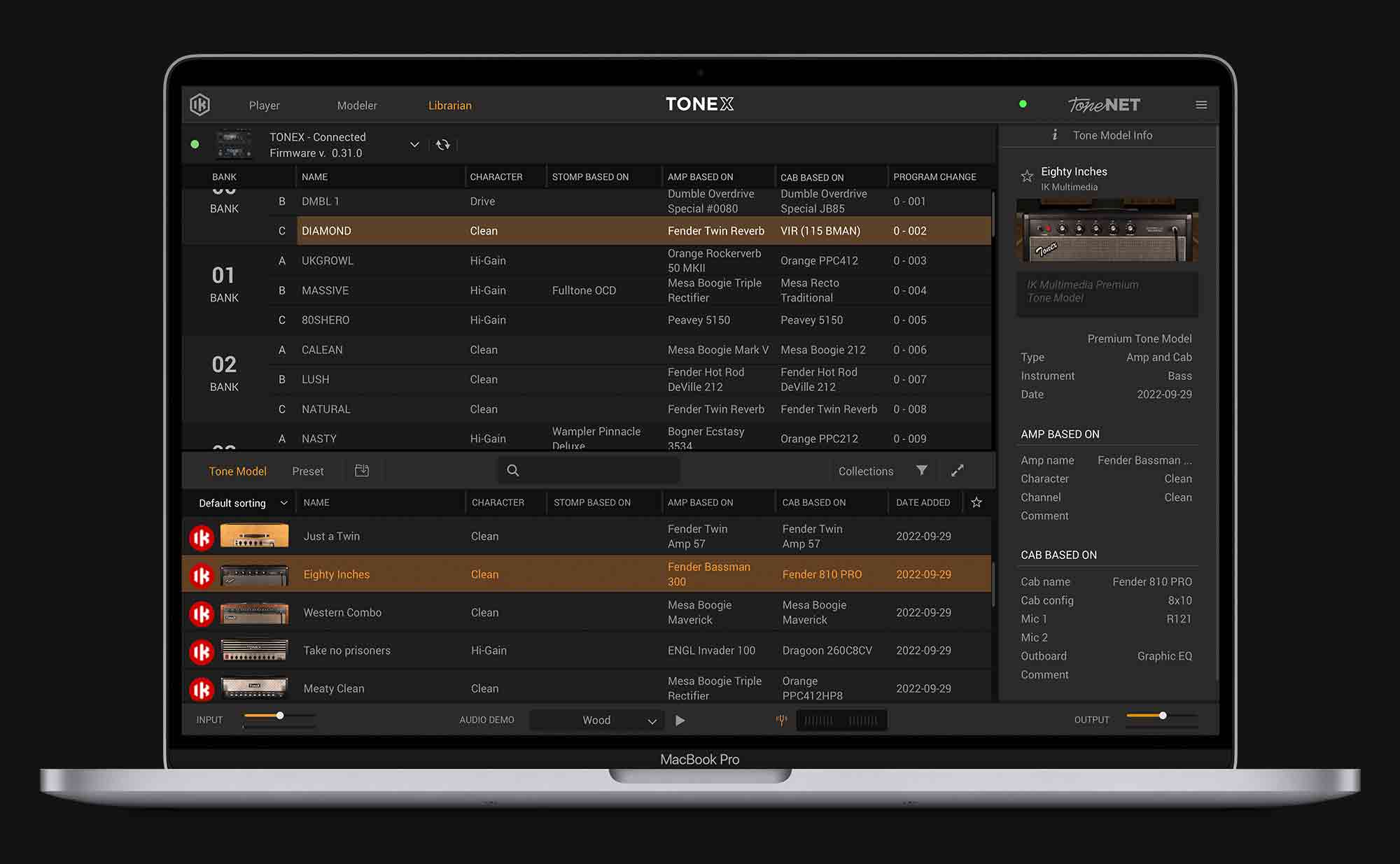Click the search magnifier icon

[x=513, y=471]
